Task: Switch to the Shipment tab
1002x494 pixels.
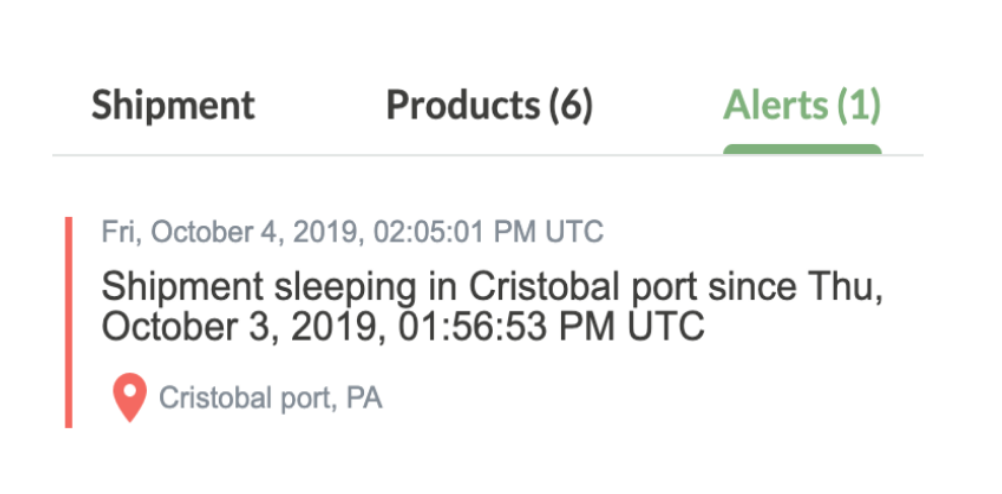Action: (173, 105)
